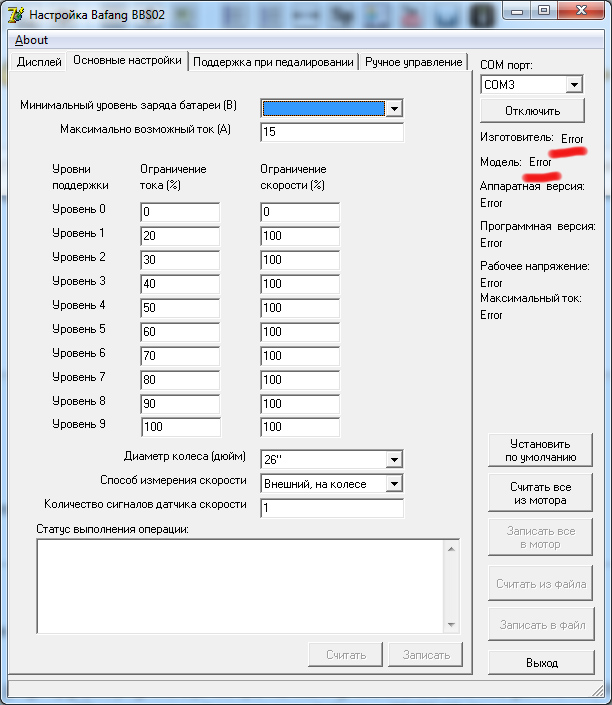Click Уровень 4 speed limit field

pyautogui.click(x=300, y=308)
